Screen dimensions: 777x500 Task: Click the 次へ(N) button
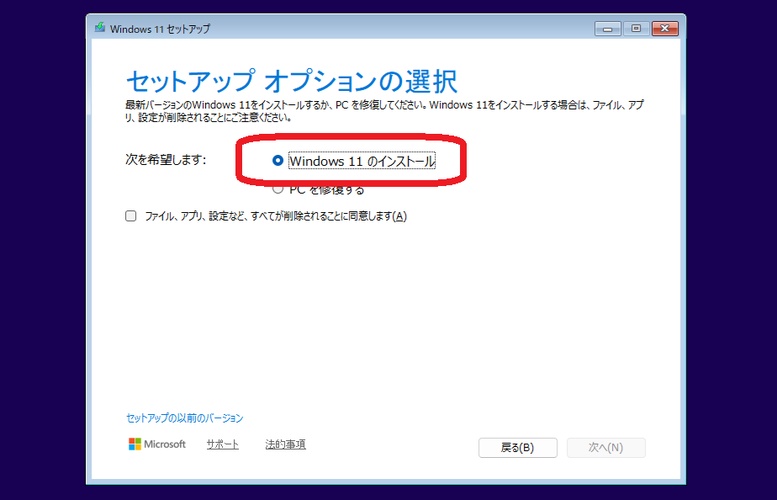606,447
